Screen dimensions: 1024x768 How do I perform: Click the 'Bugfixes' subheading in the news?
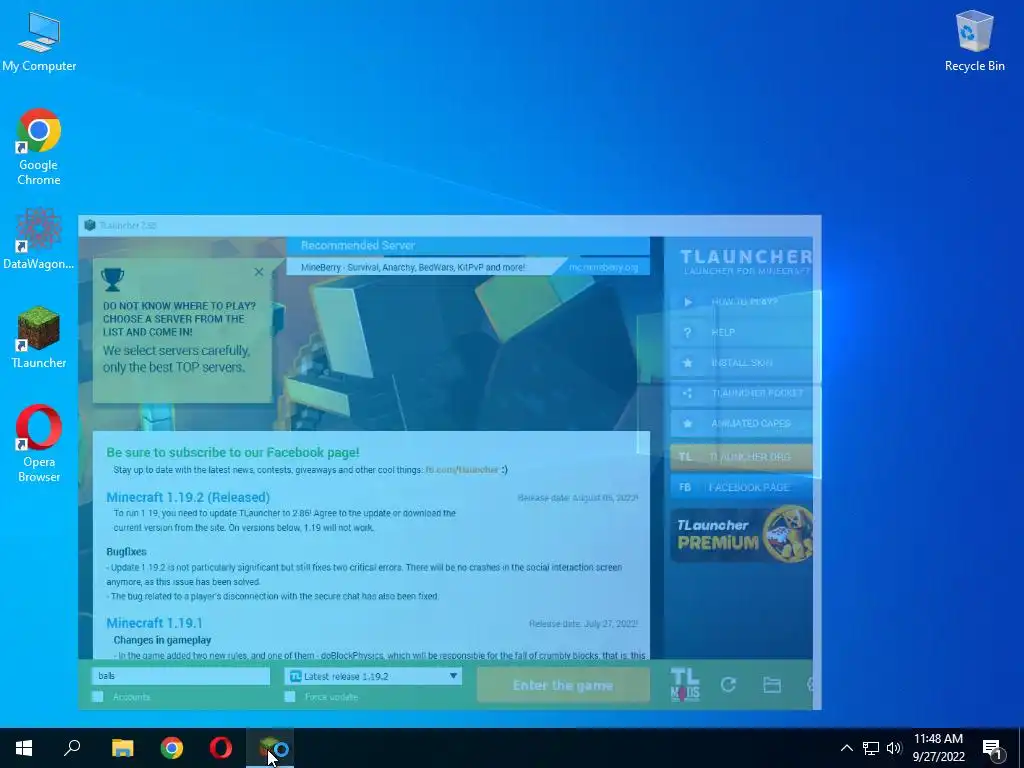126,552
